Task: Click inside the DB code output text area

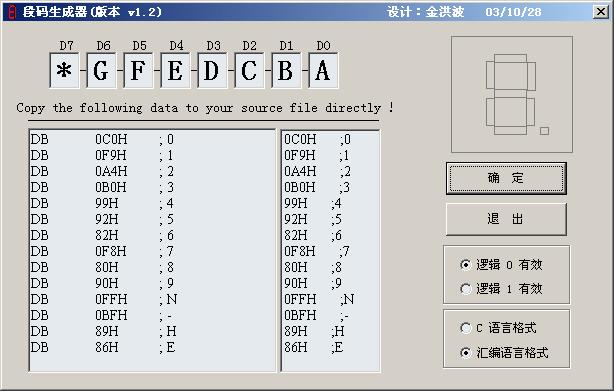Action: point(152,251)
